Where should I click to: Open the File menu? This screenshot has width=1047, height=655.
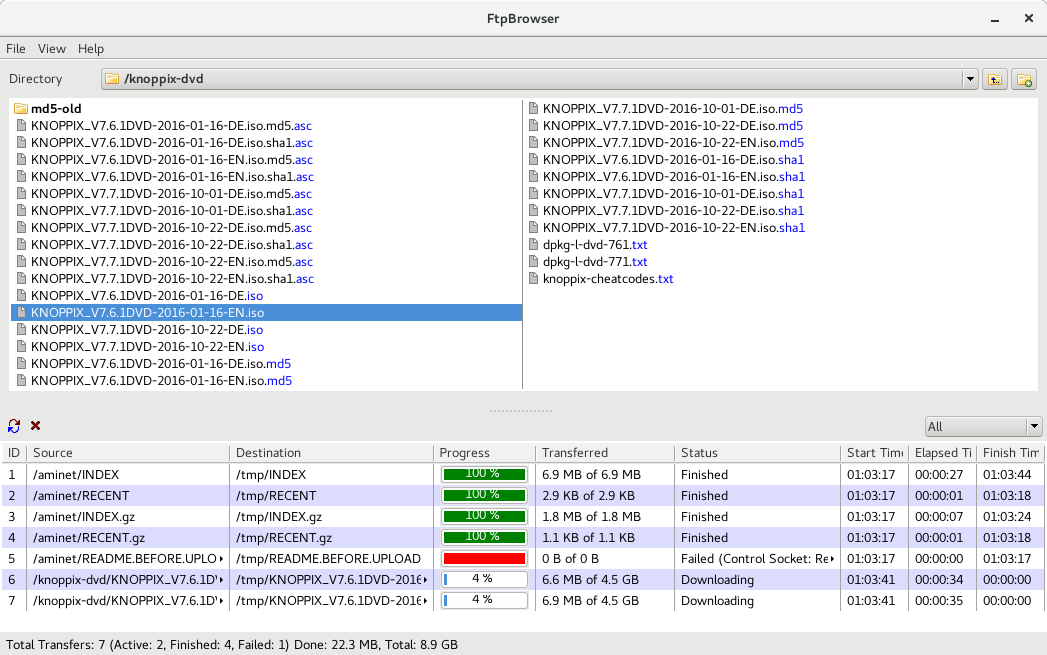click(16, 49)
